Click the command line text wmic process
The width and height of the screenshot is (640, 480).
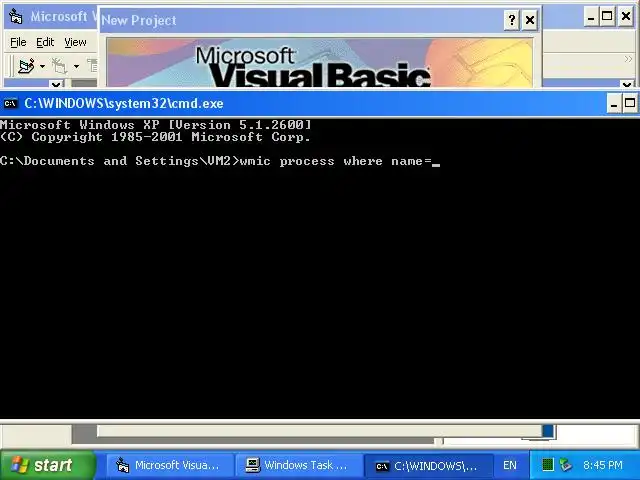(287, 161)
